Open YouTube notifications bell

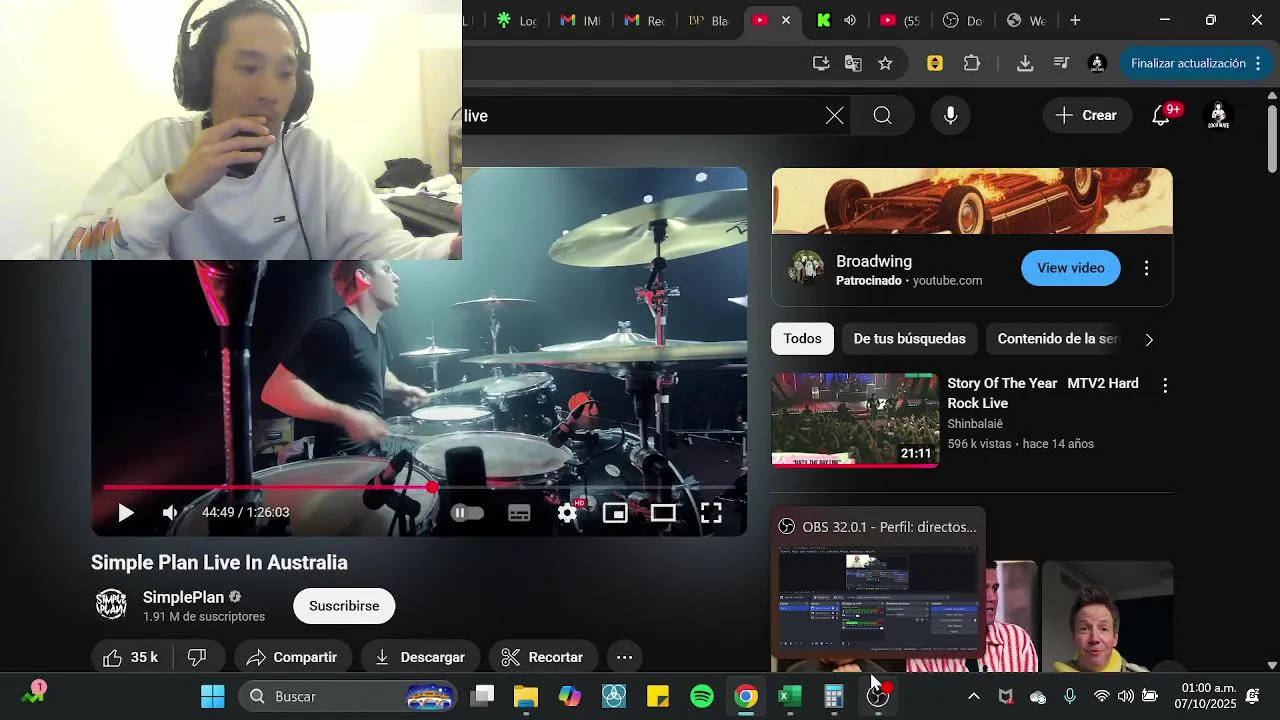pyautogui.click(x=1162, y=116)
